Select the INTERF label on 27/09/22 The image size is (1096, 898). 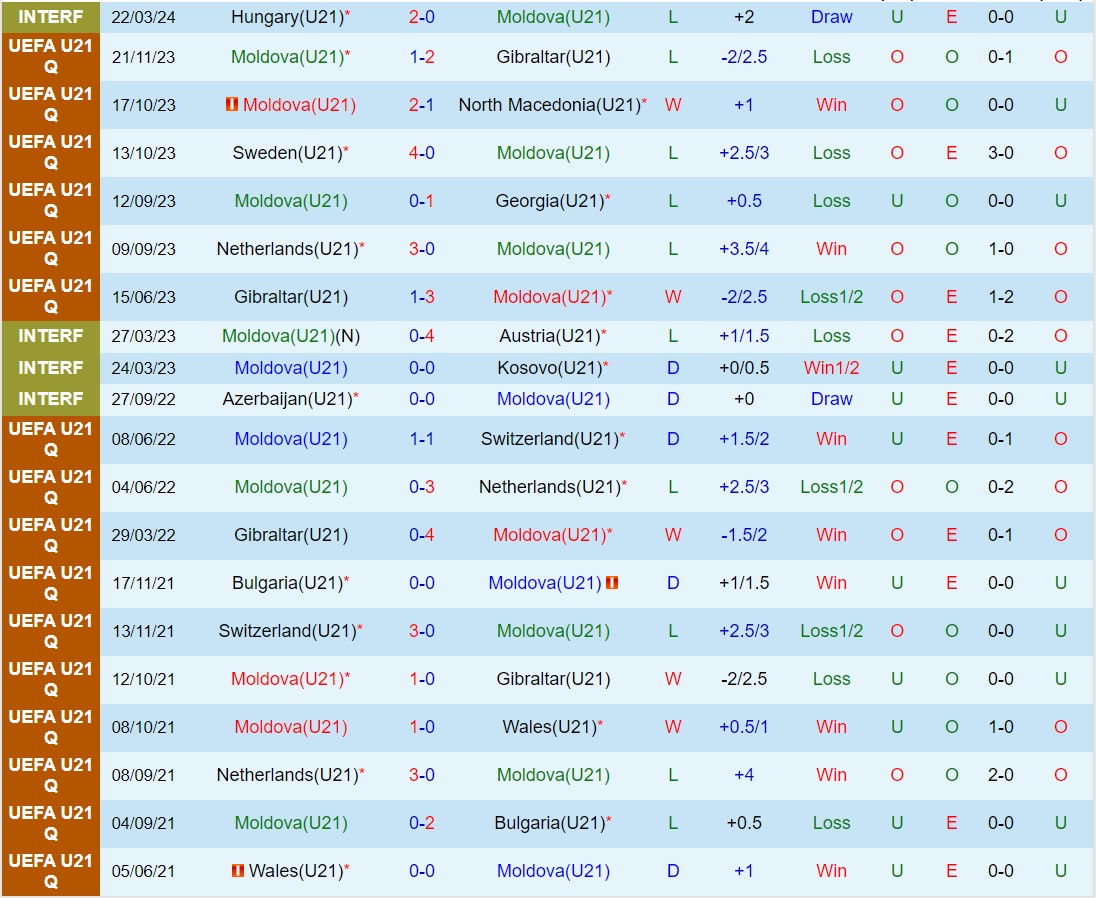click(50, 399)
